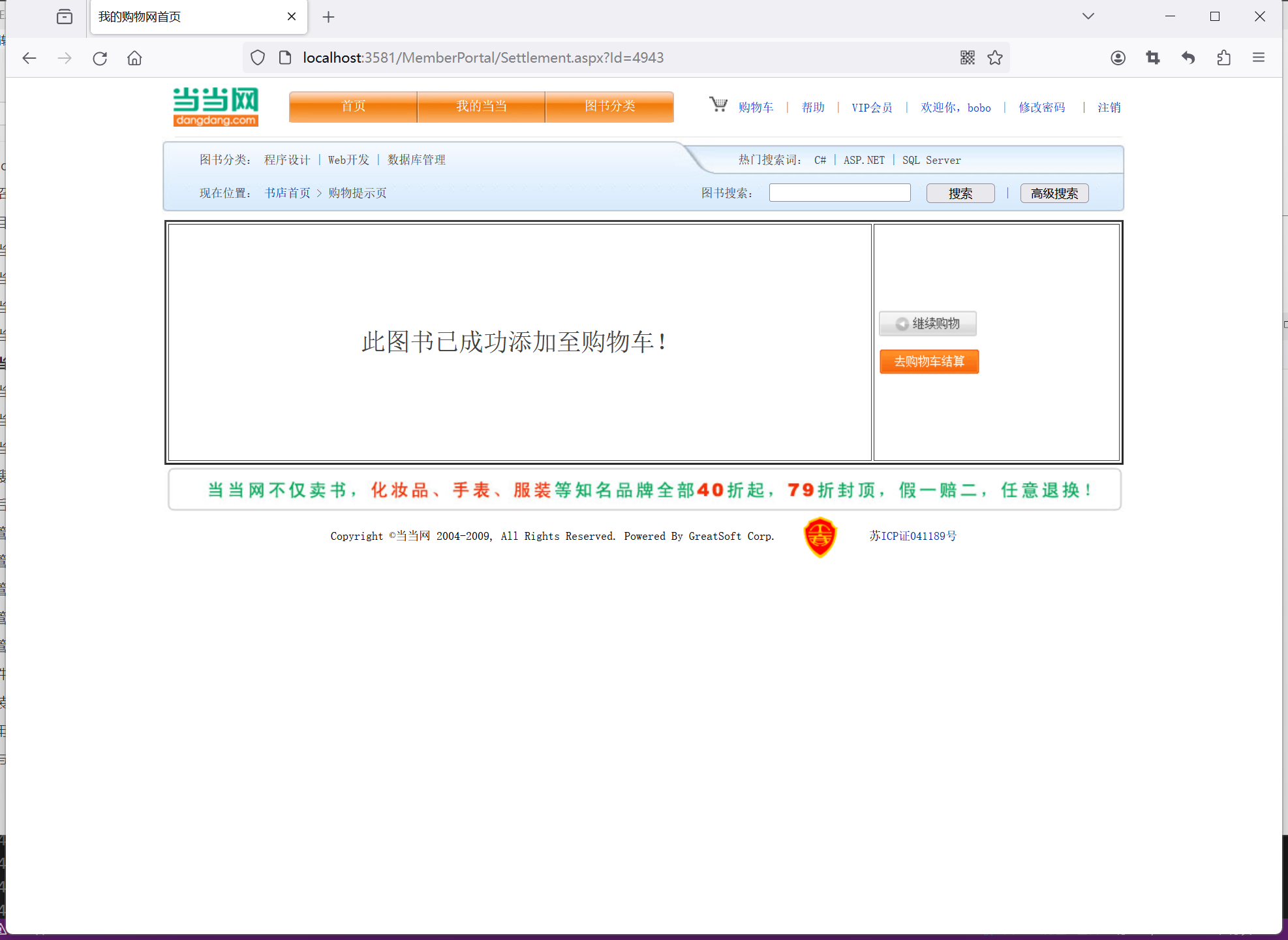Click the 注销 logout link
The image size is (1288, 940).
point(1109,108)
